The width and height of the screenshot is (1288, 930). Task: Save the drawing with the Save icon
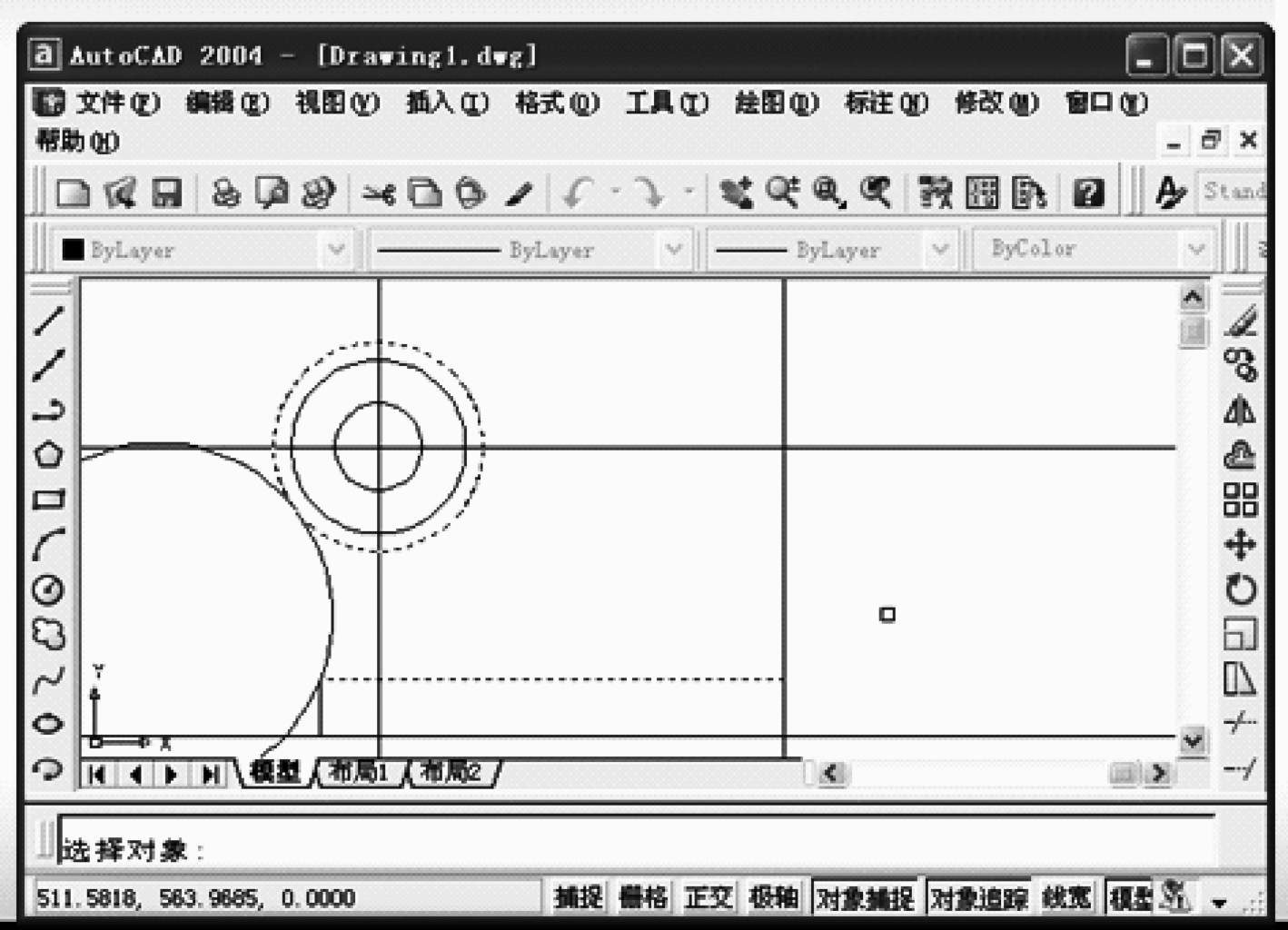click(166, 193)
